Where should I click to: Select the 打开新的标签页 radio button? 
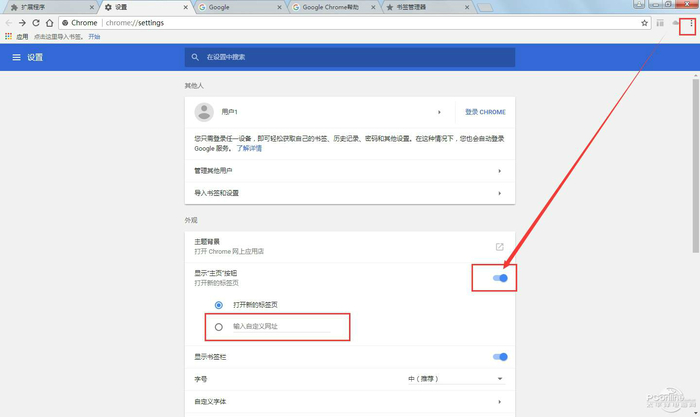(x=219, y=305)
